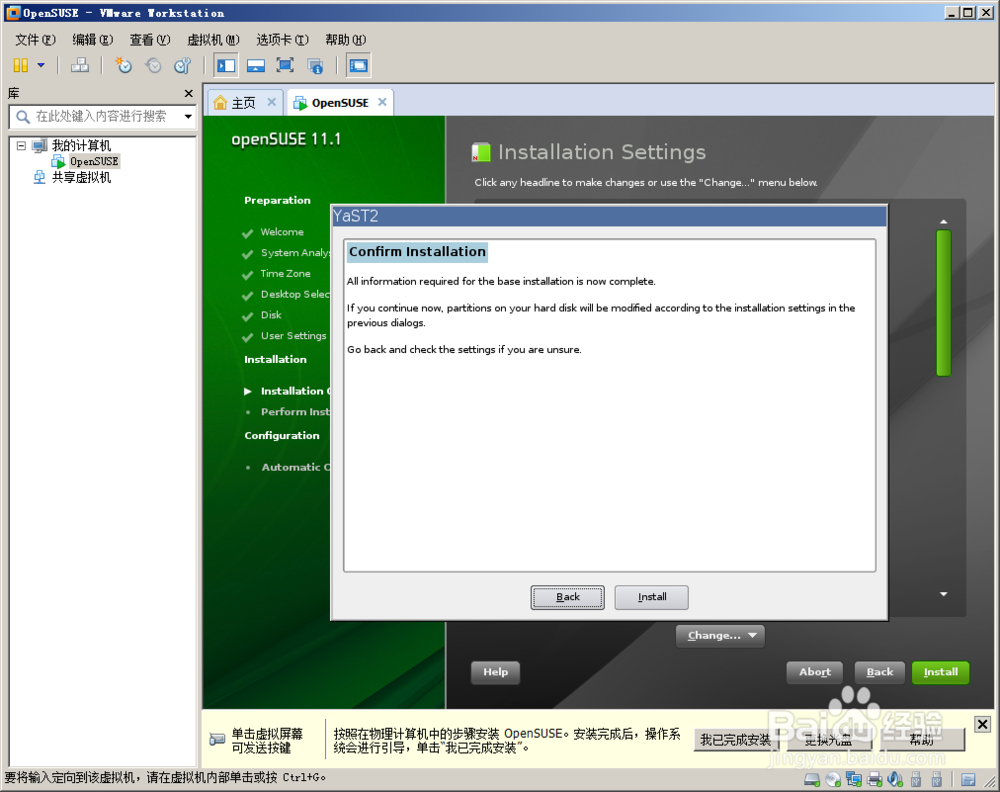Pause the virtual machine with the pause icon
Screen dimensions: 1000x792
[21, 65]
